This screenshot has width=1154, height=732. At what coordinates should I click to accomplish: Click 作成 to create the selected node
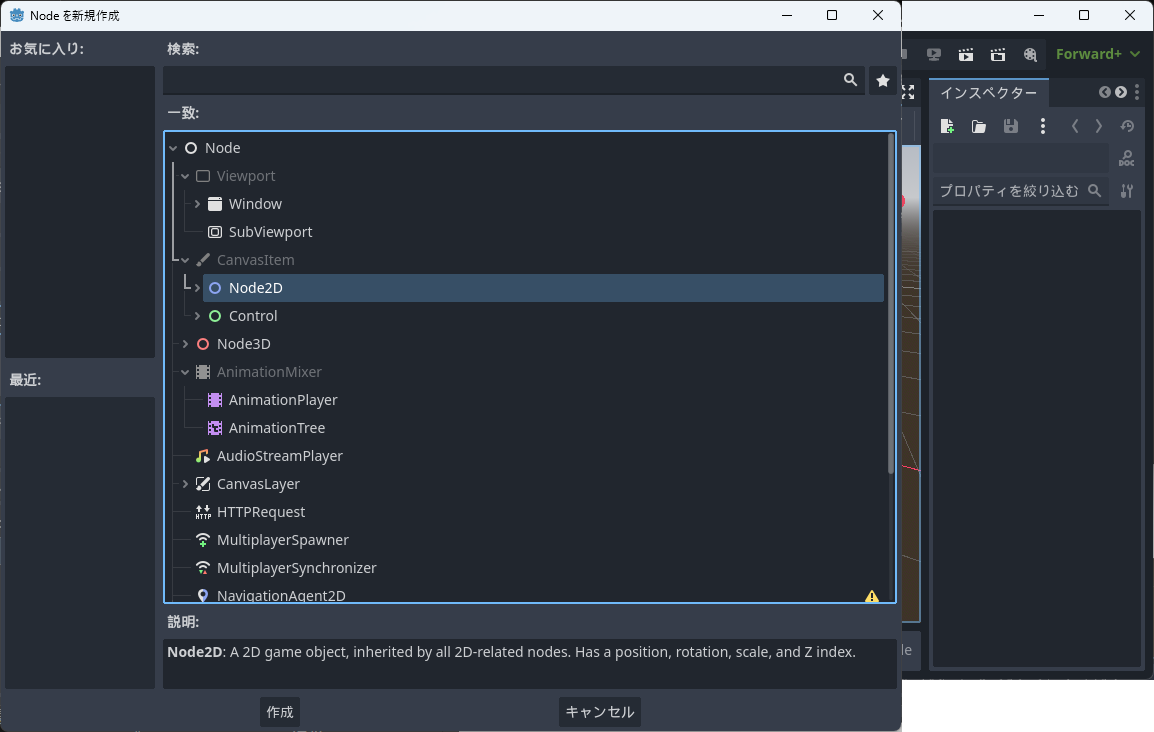[x=279, y=712]
